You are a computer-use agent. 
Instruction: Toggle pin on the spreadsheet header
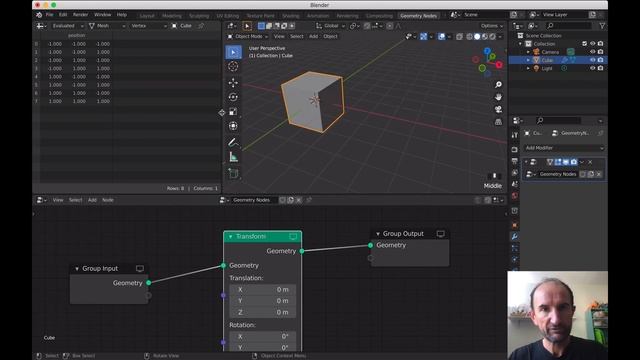201,26
